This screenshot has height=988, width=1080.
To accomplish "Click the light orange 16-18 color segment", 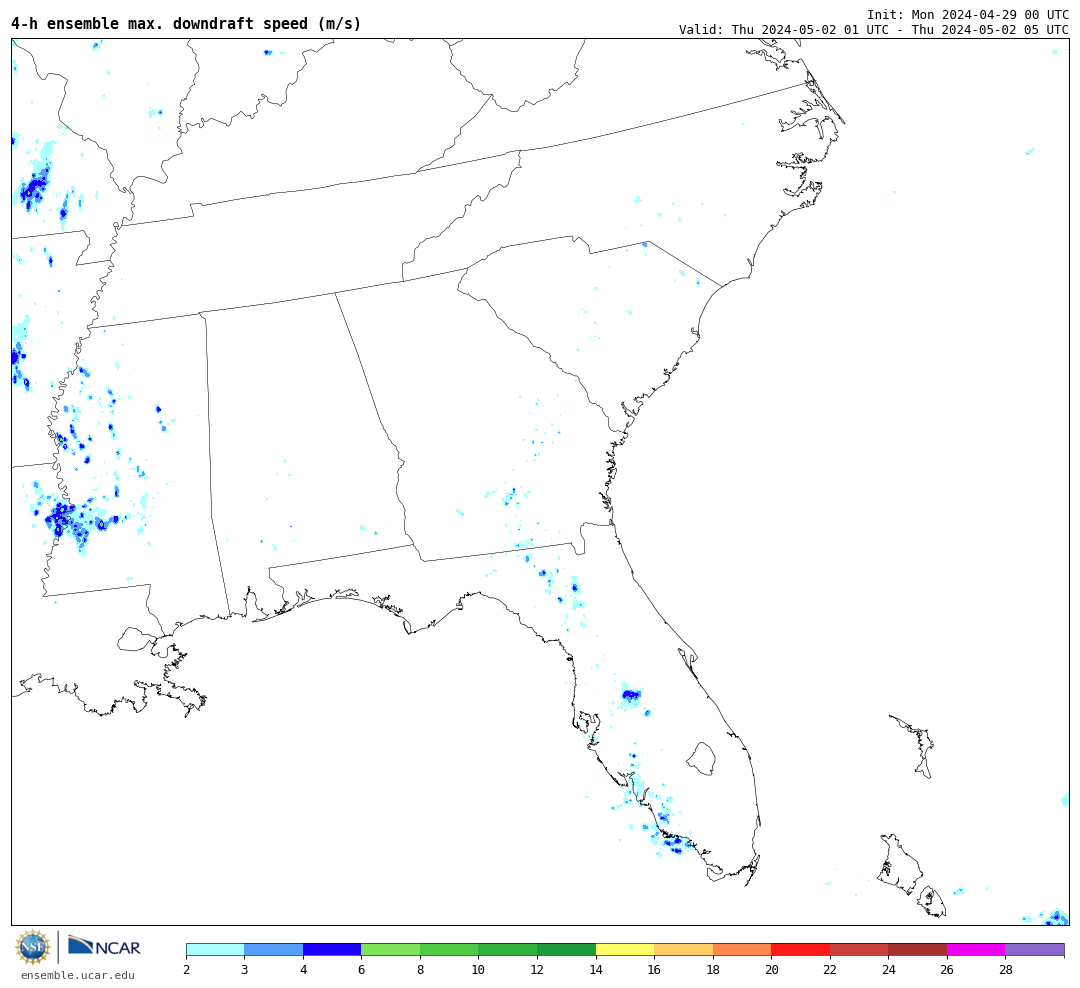I will point(683,949).
